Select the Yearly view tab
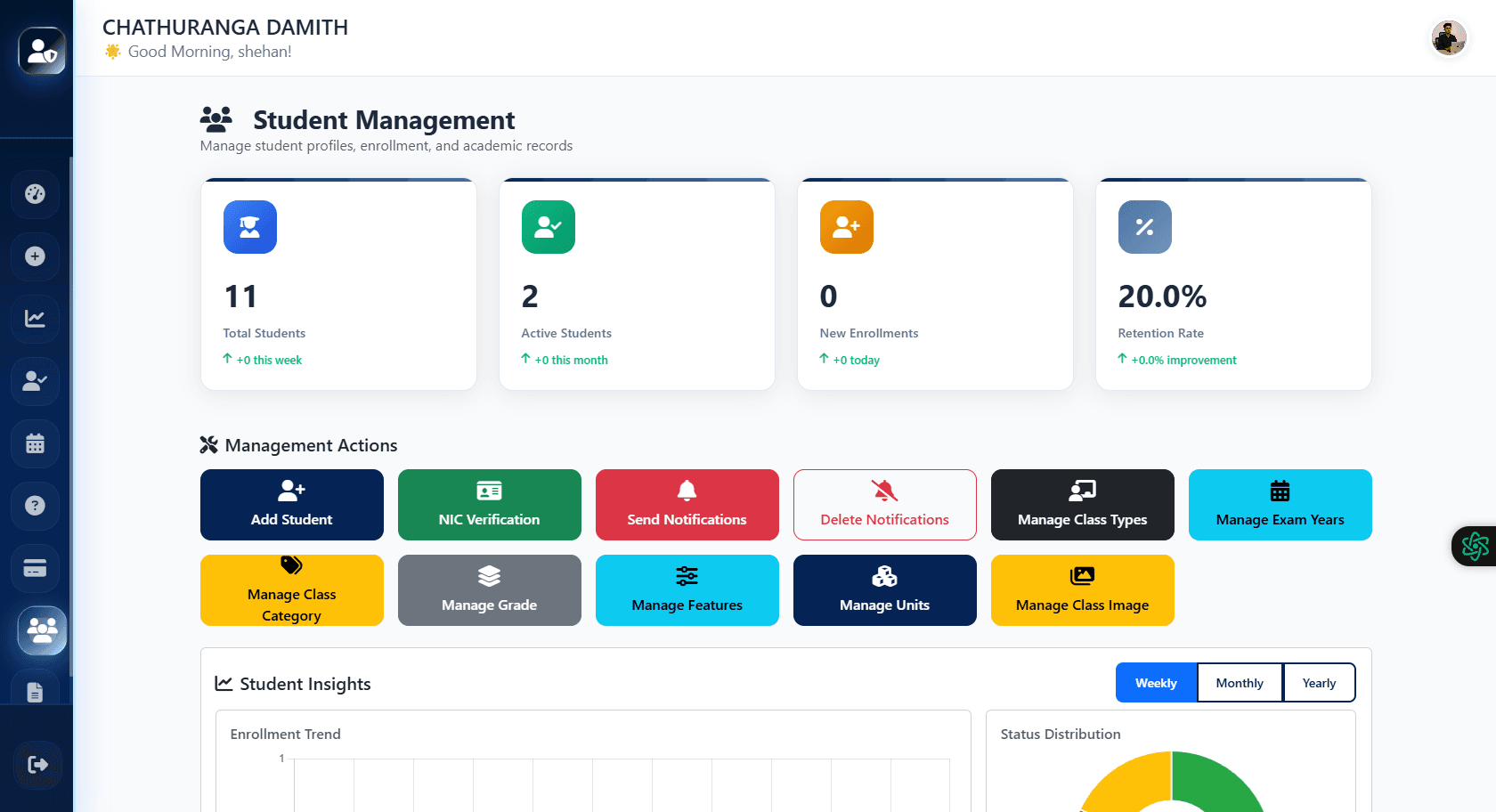1496x812 pixels. [1318, 682]
